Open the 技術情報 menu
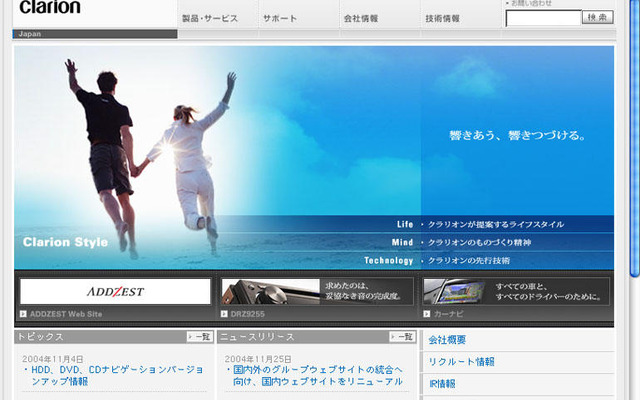Viewport: 640px width, 400px height. pyautogui.click(x=442, y=18)
